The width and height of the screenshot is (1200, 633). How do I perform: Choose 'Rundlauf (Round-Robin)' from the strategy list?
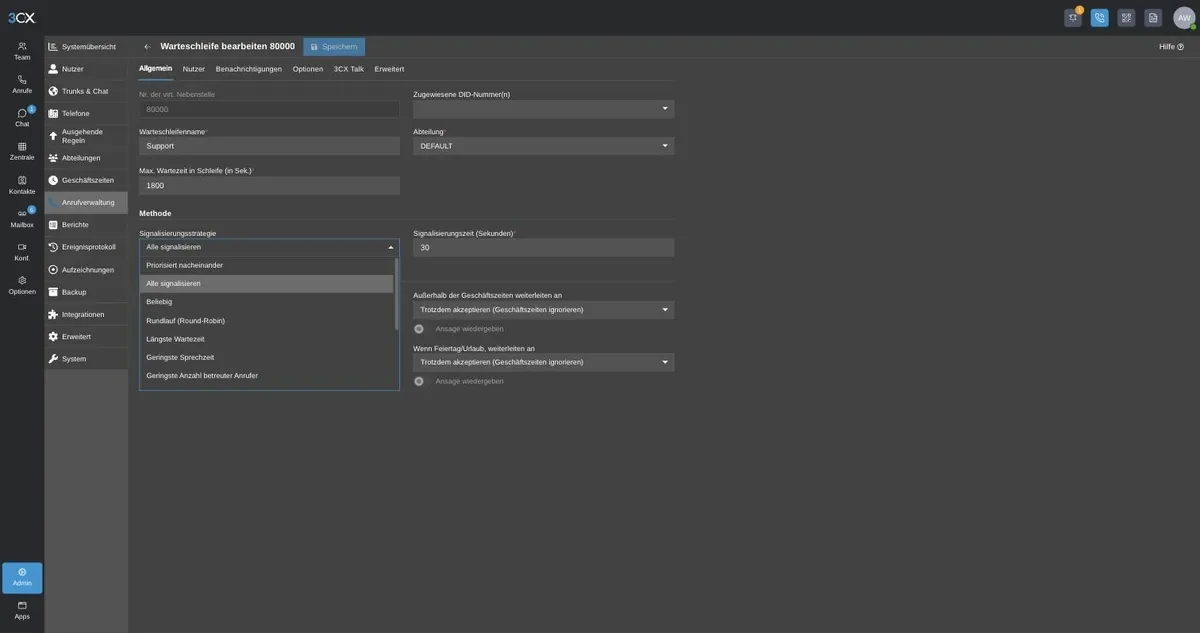point(266,321)
